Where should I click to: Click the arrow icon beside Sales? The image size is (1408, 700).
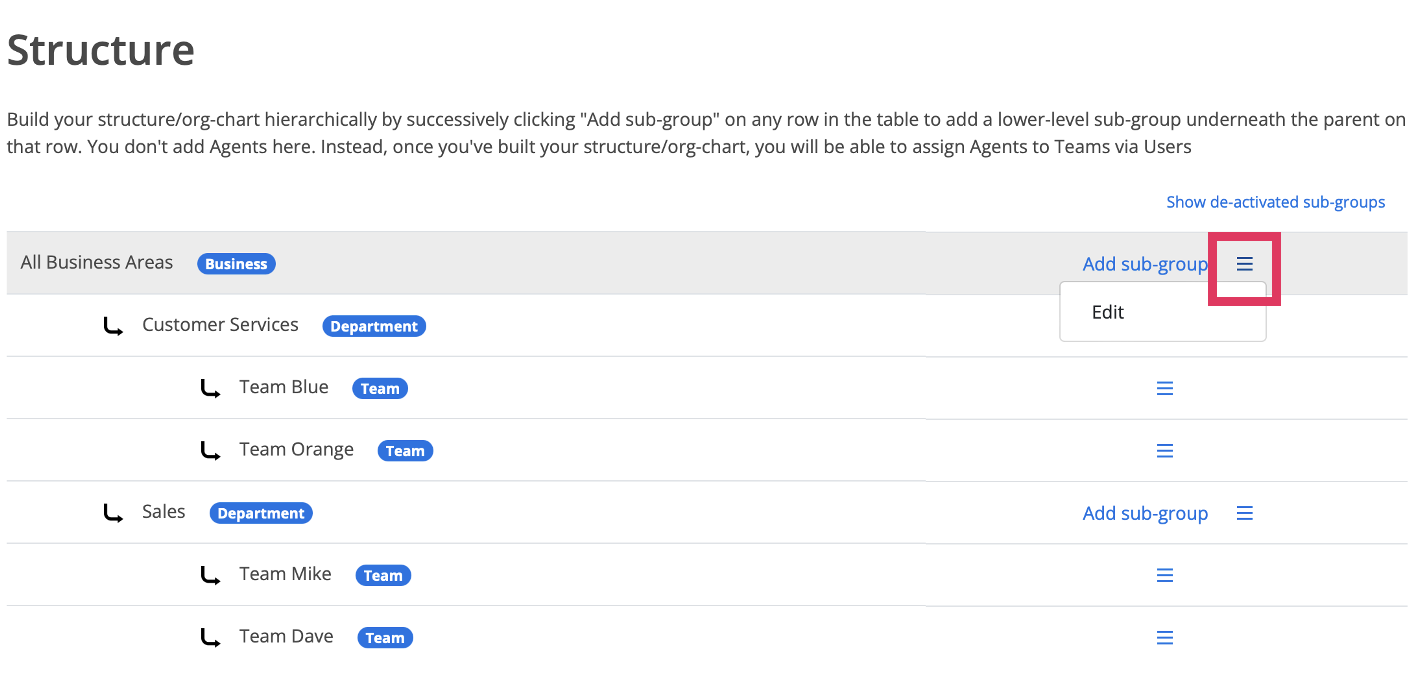point(114,513)
